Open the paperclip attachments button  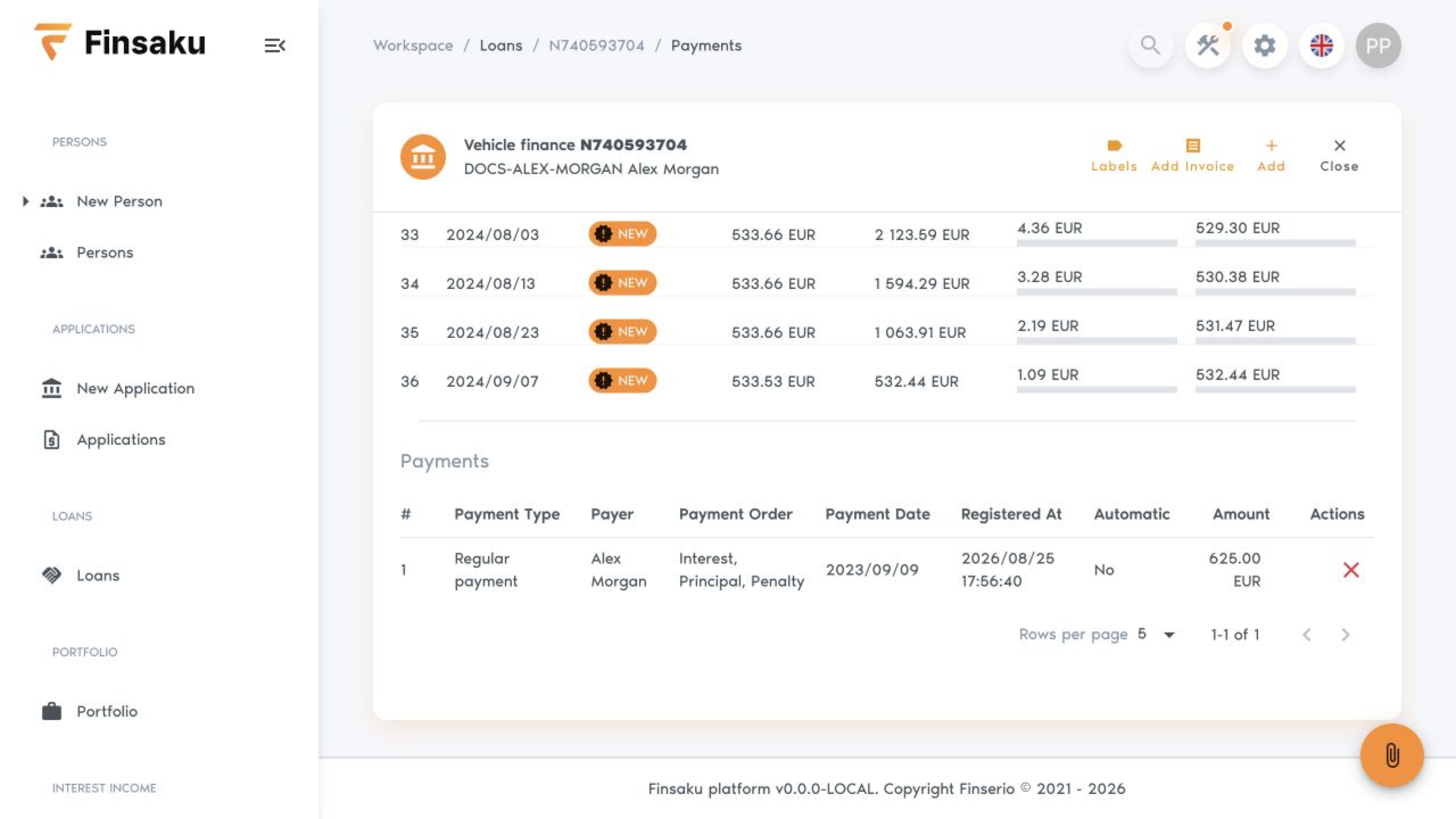(x=1392, y=755)
